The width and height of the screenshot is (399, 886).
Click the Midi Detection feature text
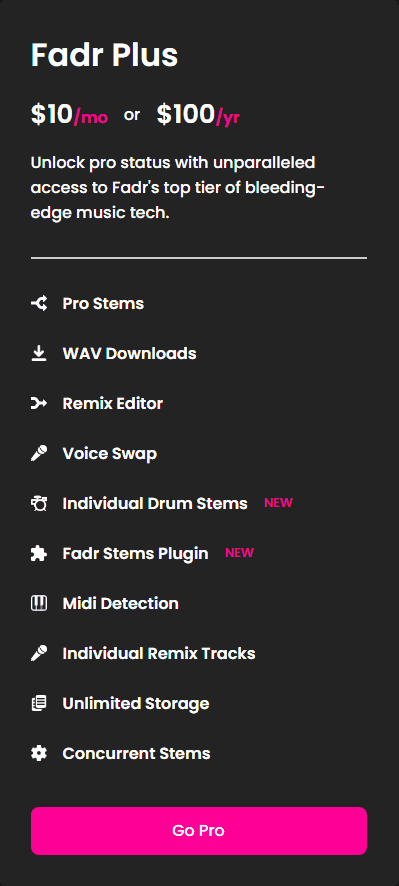pyautogui.click(x=120, y=603)
